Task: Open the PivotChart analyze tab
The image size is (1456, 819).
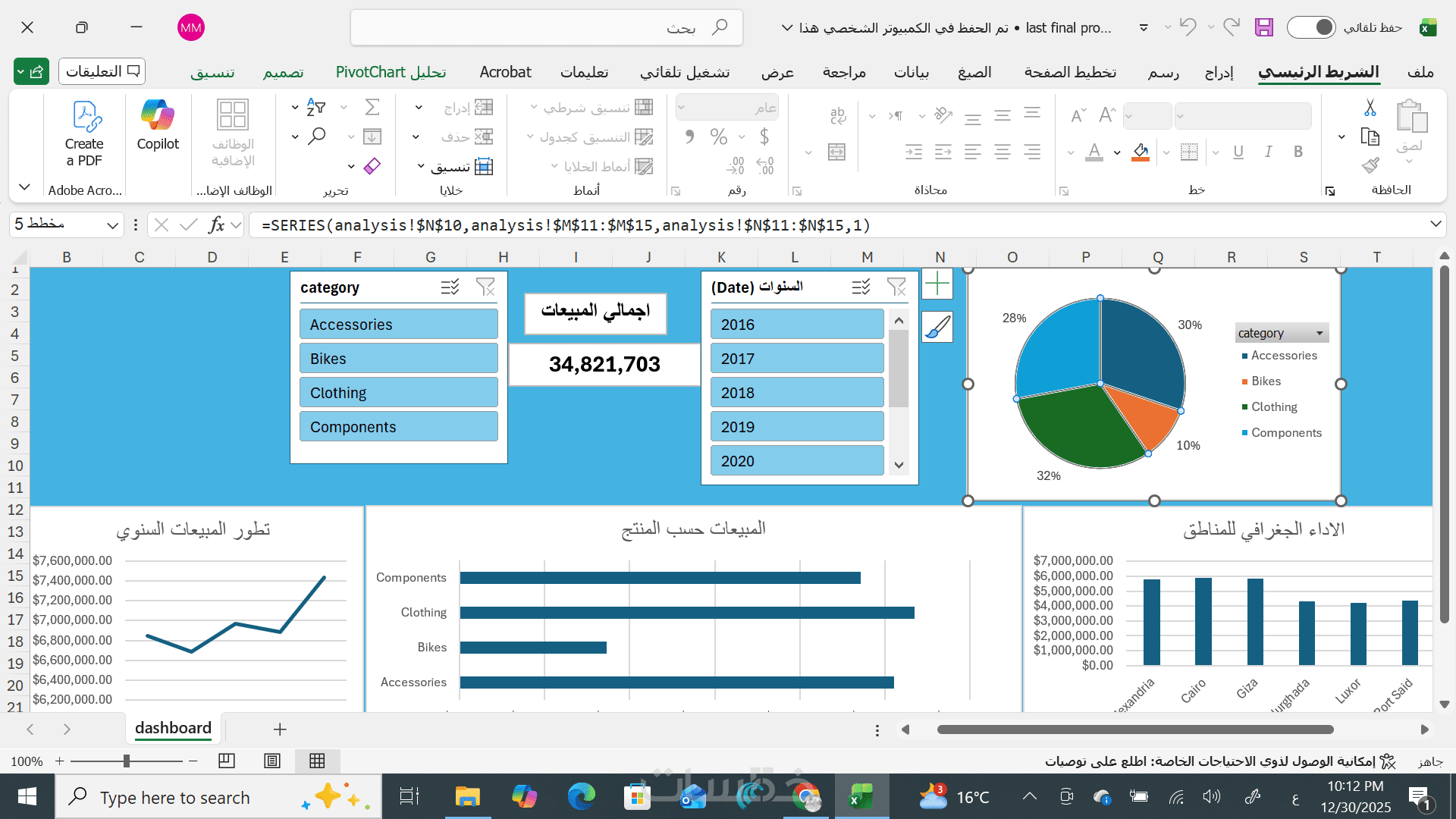Action: (x=391, y=72)
